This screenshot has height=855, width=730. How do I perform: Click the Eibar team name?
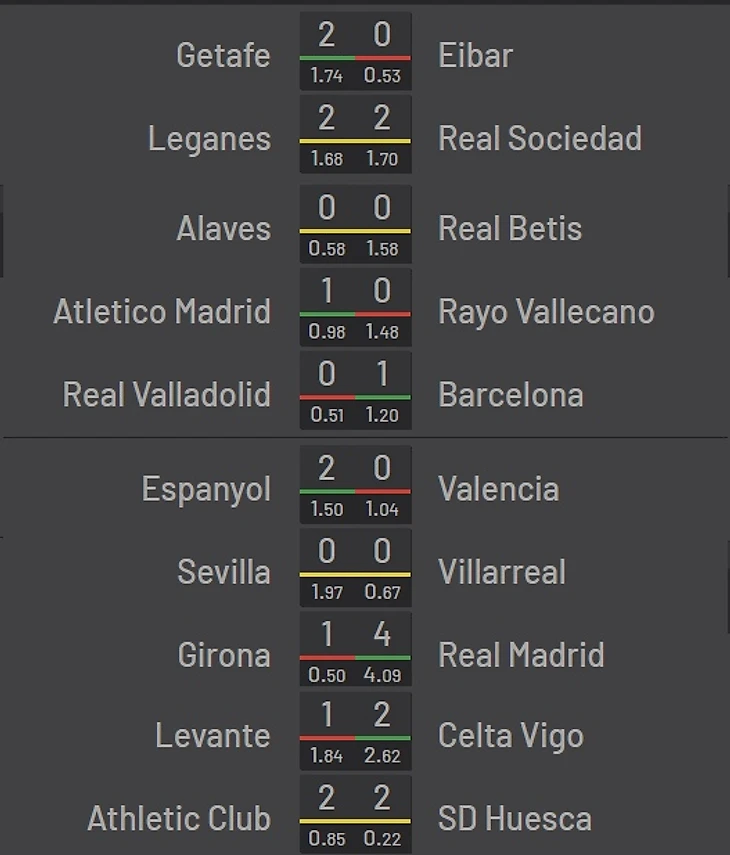click(475, 55)
